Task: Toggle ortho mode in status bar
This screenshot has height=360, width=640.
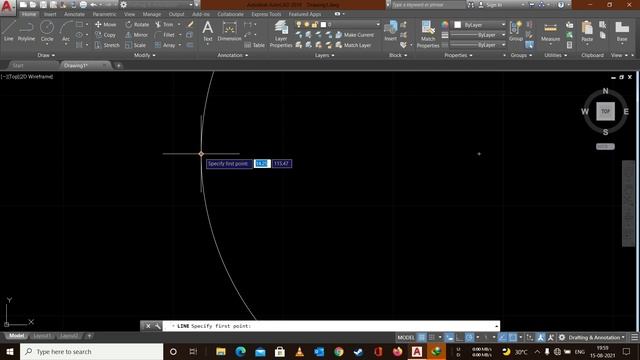Action: [x=460, y=338]
